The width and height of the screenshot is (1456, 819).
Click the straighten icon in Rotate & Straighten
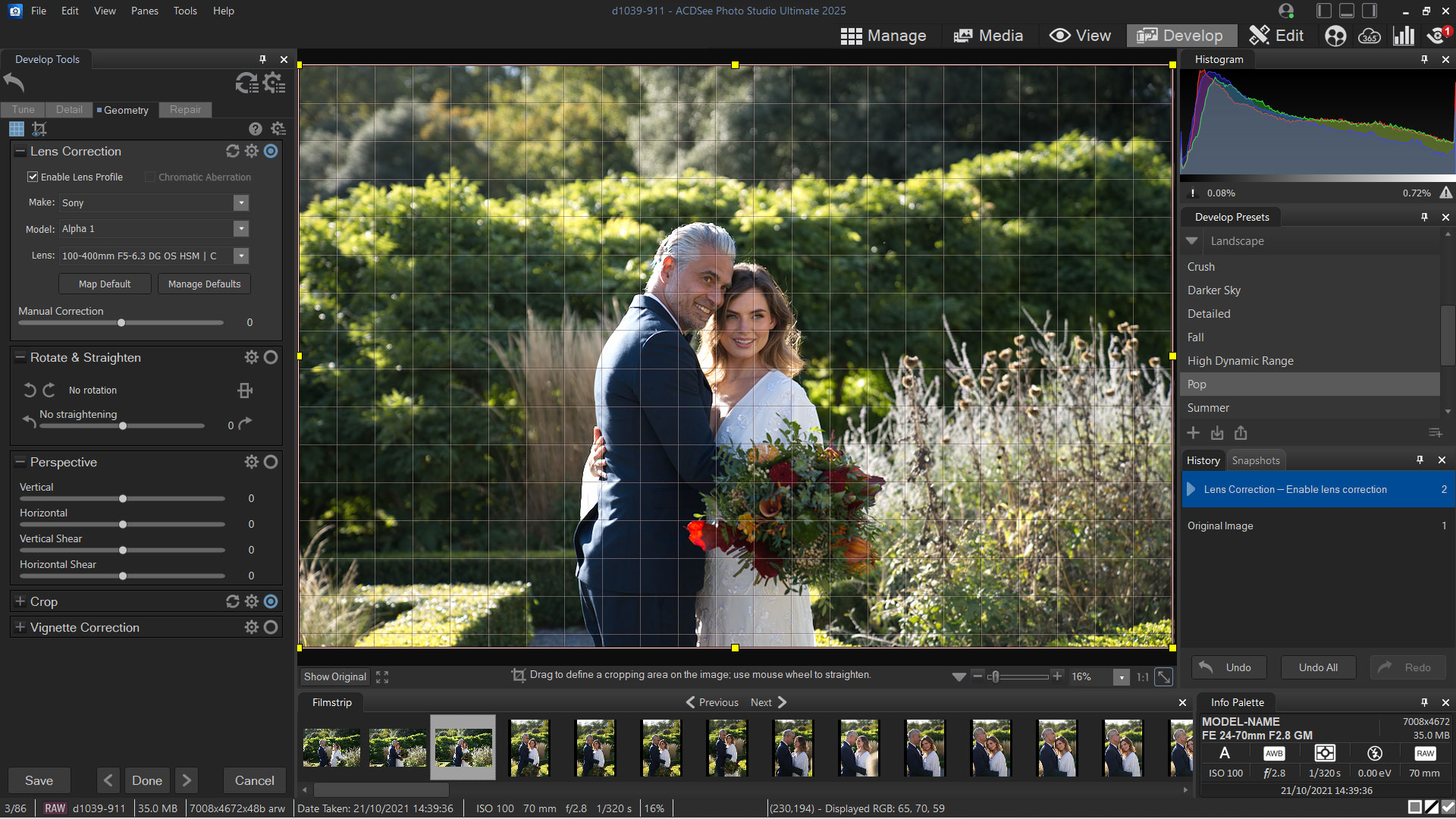click(x=244, y=390)
